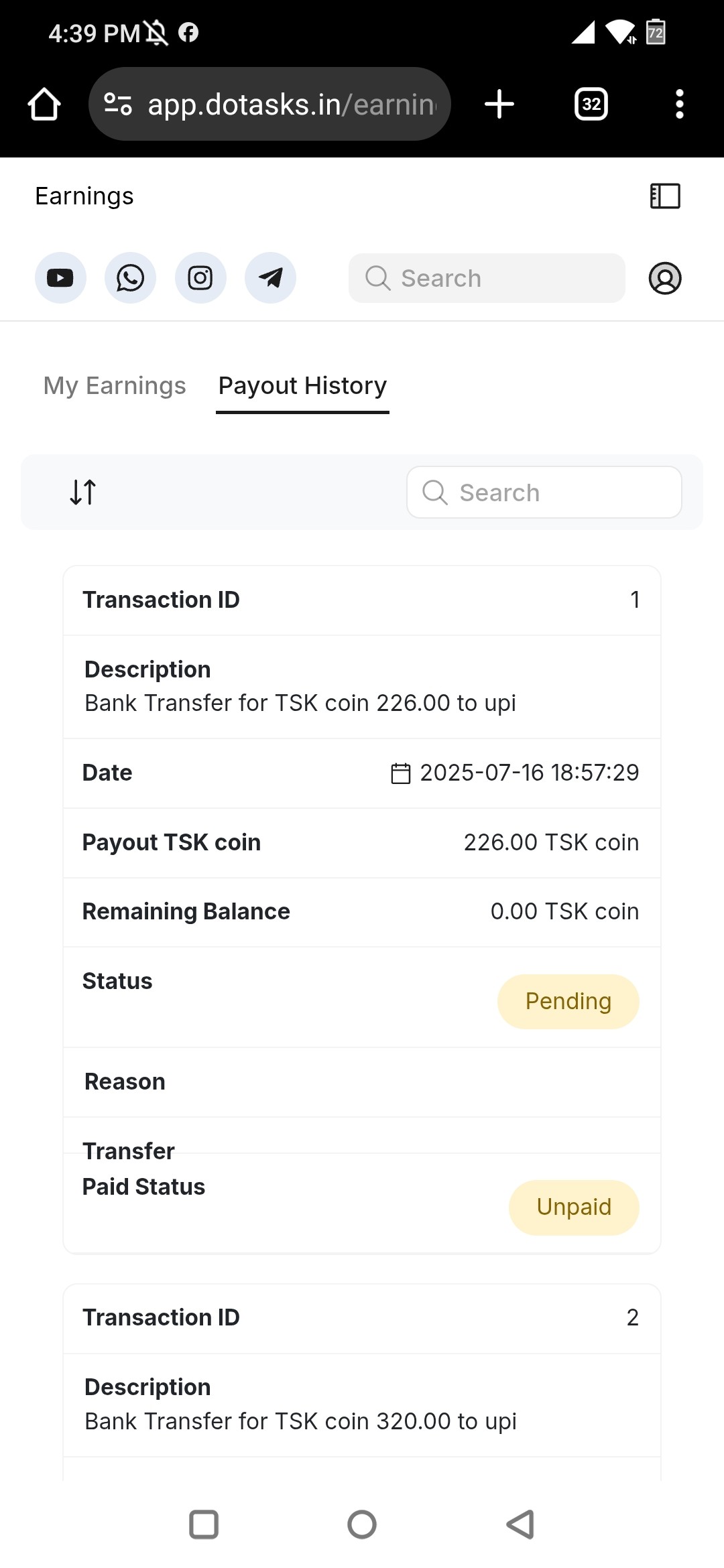Tap the date calendar icon
This screenshot has height=1568, width=724.
401,773
